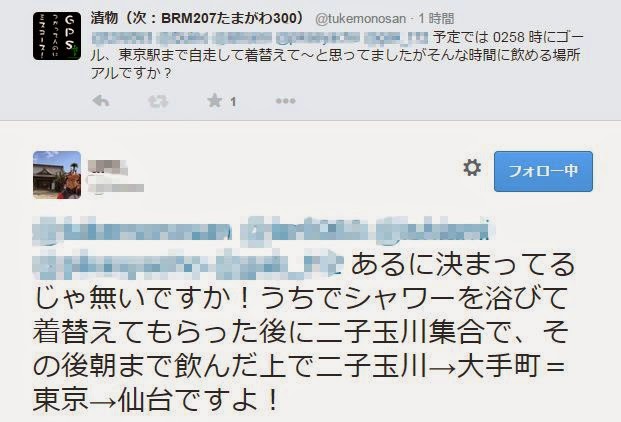Screen dimensions: 621x422
Task: Open the black GPS avatar profile
Action: pyautogui.click(x=57, y=36)
